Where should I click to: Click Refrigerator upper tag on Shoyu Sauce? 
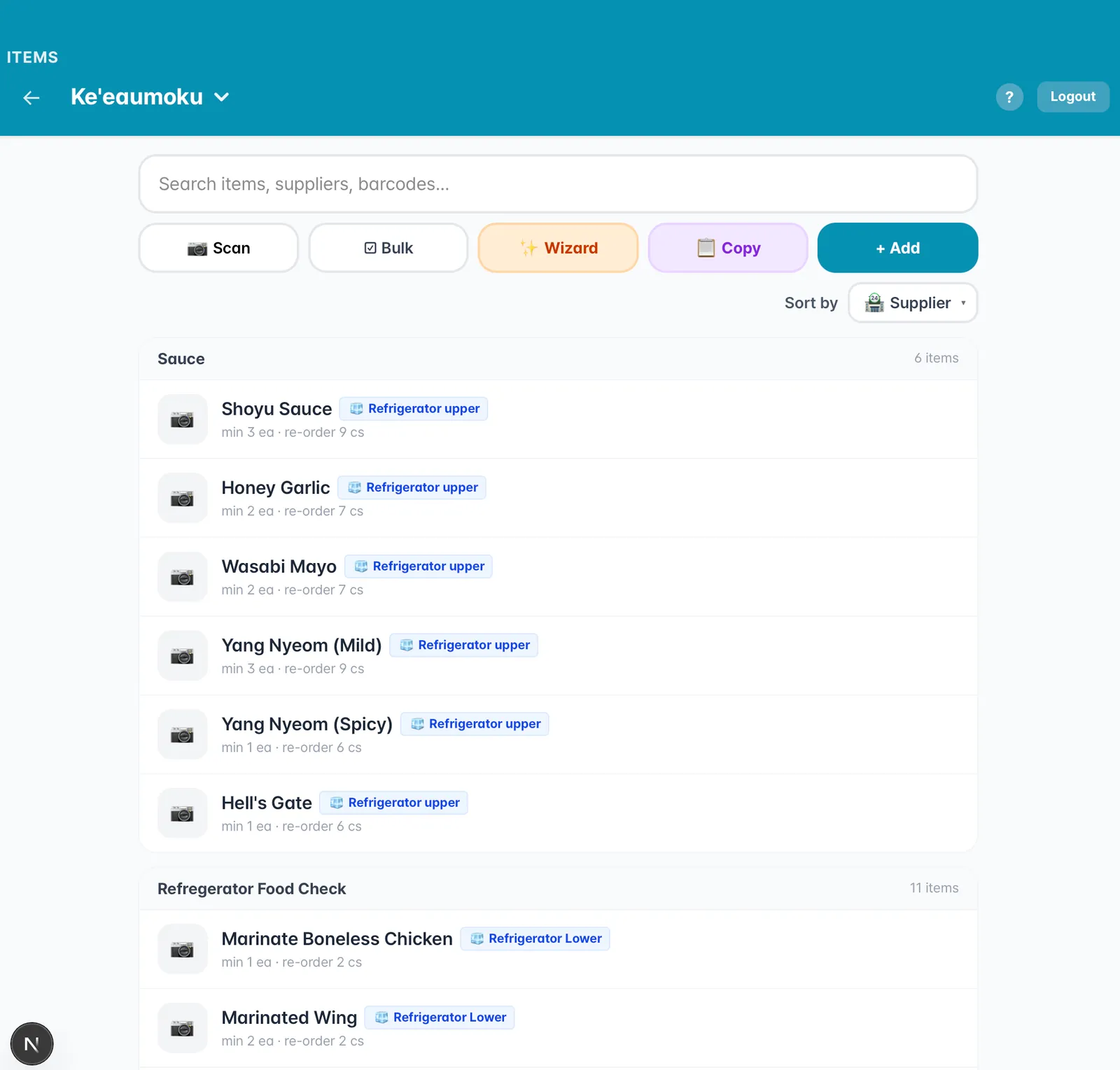(x=414, y=408)
